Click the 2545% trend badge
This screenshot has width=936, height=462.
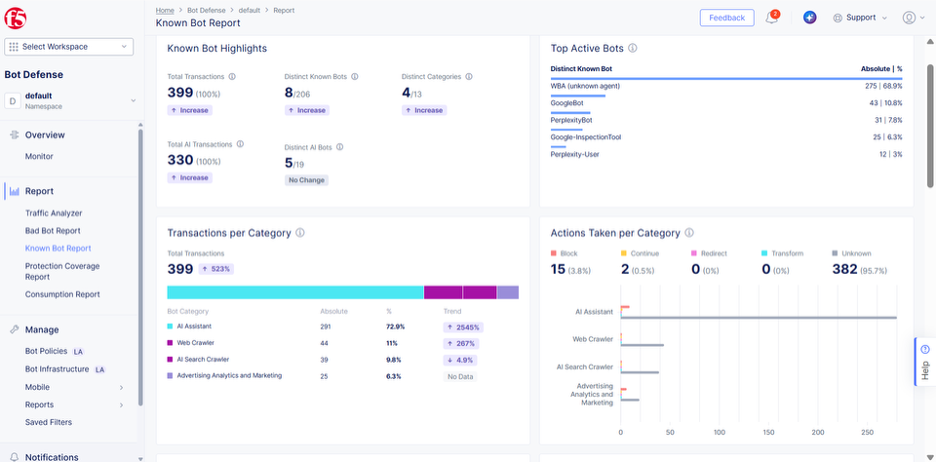pos(463,327)
